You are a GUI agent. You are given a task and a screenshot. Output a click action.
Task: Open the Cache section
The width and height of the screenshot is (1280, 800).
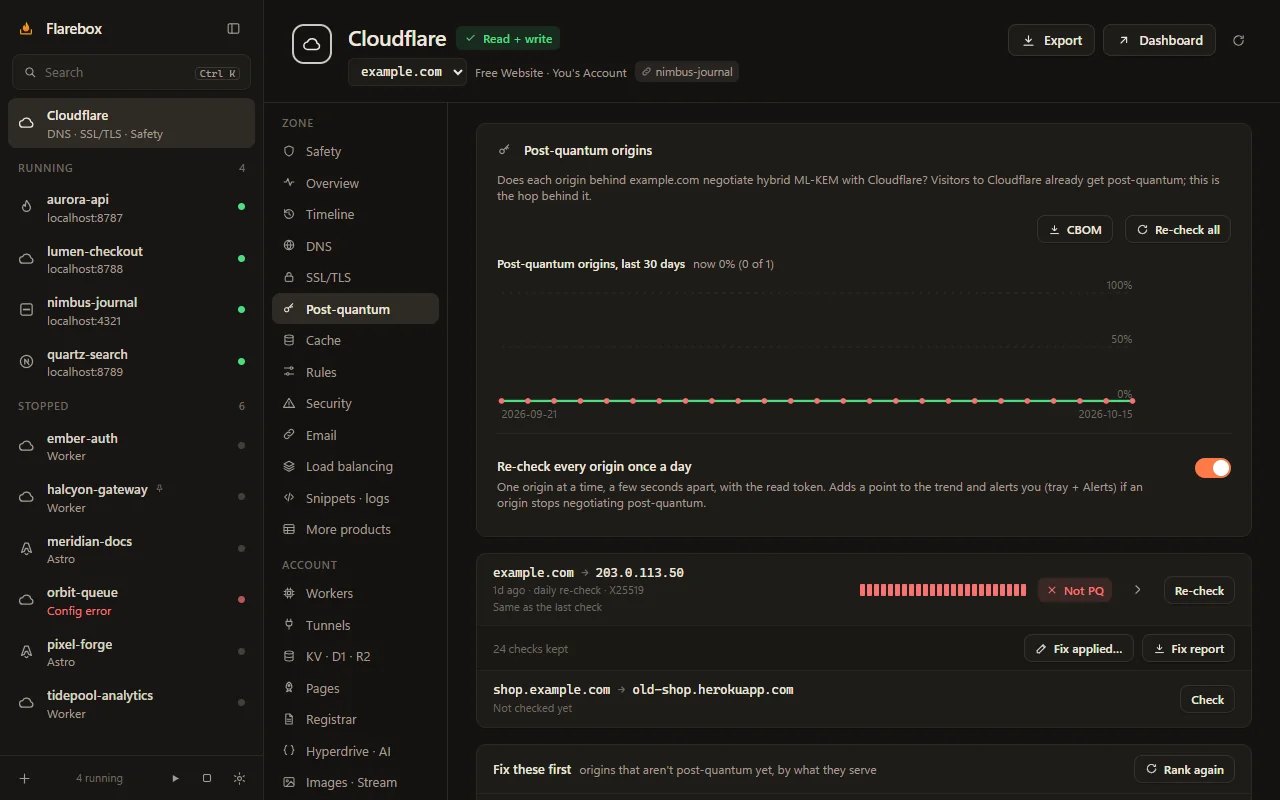355,340
